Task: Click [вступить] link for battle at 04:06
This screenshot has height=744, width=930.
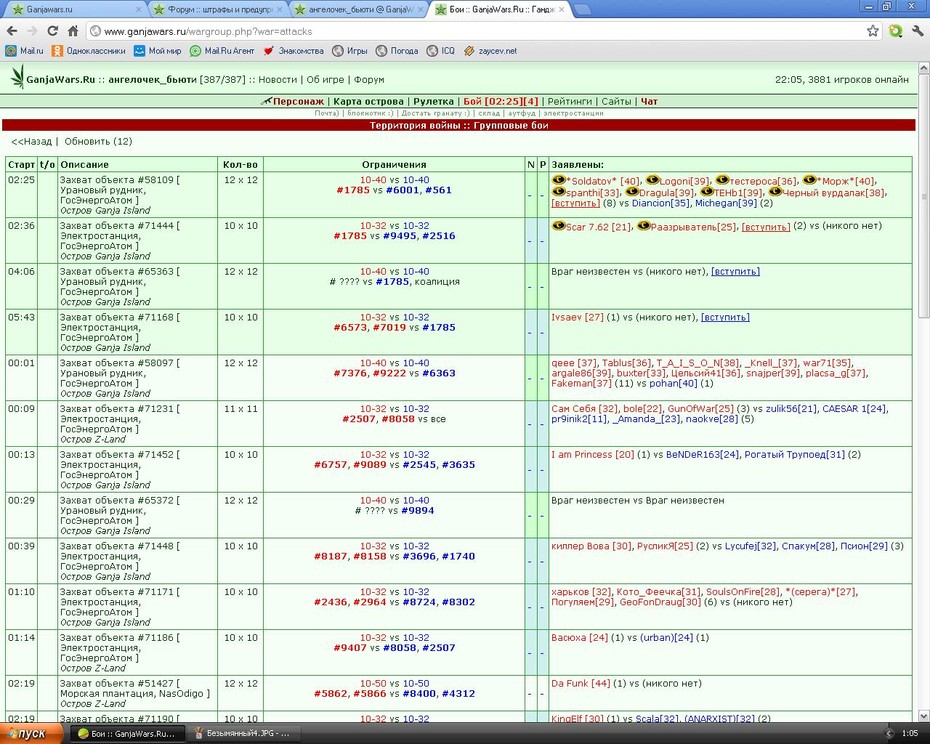Action: (735, 272)
